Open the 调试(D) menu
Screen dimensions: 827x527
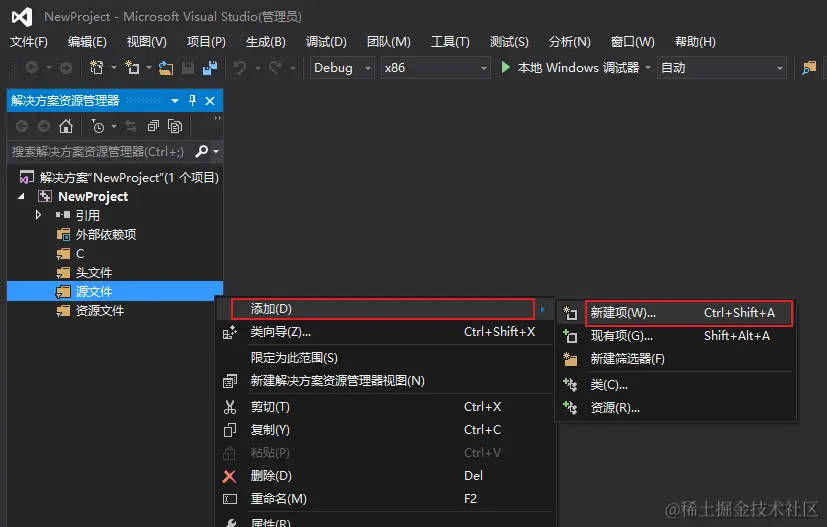click(326, 42)
